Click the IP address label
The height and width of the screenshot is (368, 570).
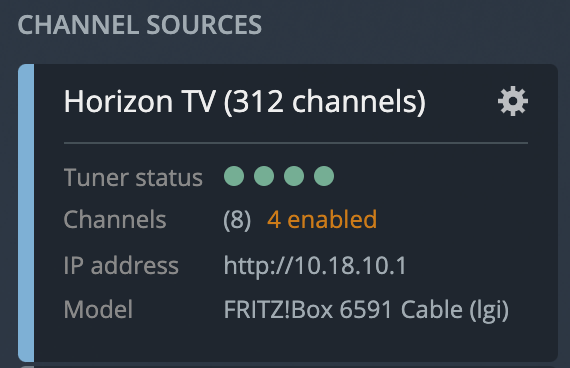(x=121, y=265)
